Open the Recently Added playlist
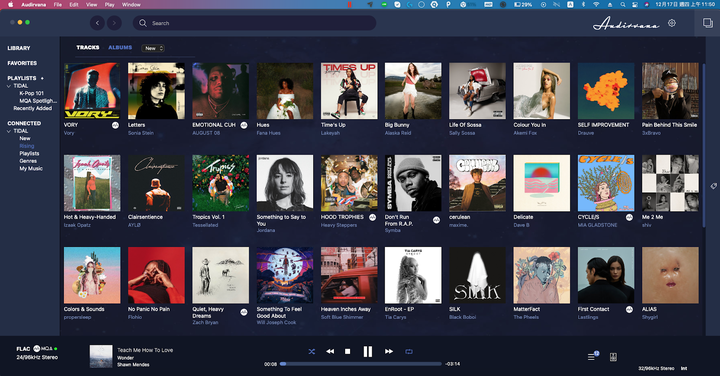The height and width of the screenshot is (376, 720). coord(33,108)
